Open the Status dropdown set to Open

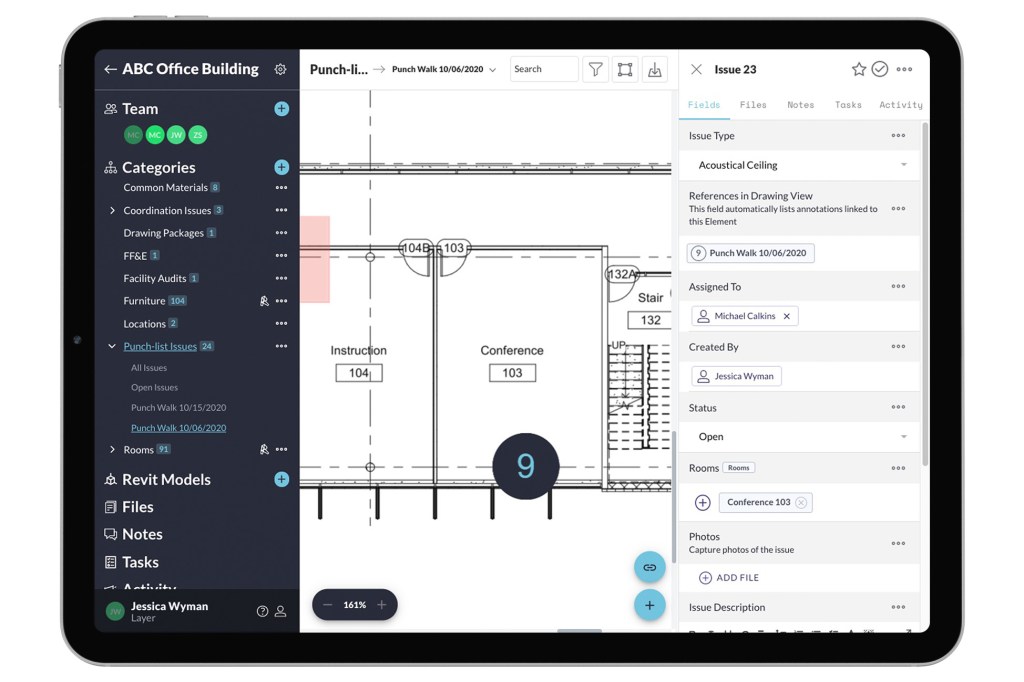[x=800, y=437]
